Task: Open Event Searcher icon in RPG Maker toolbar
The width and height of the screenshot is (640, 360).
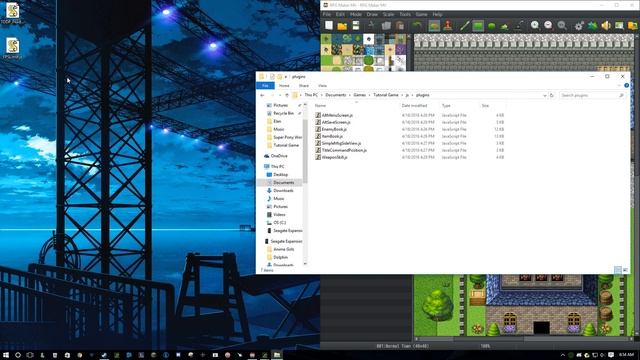Action: tap(619, 26)
